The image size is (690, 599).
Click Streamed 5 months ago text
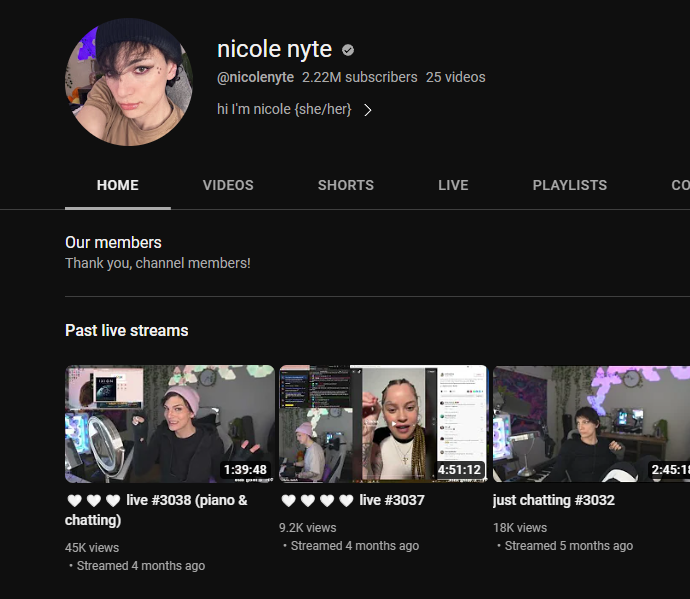point(569,546)
